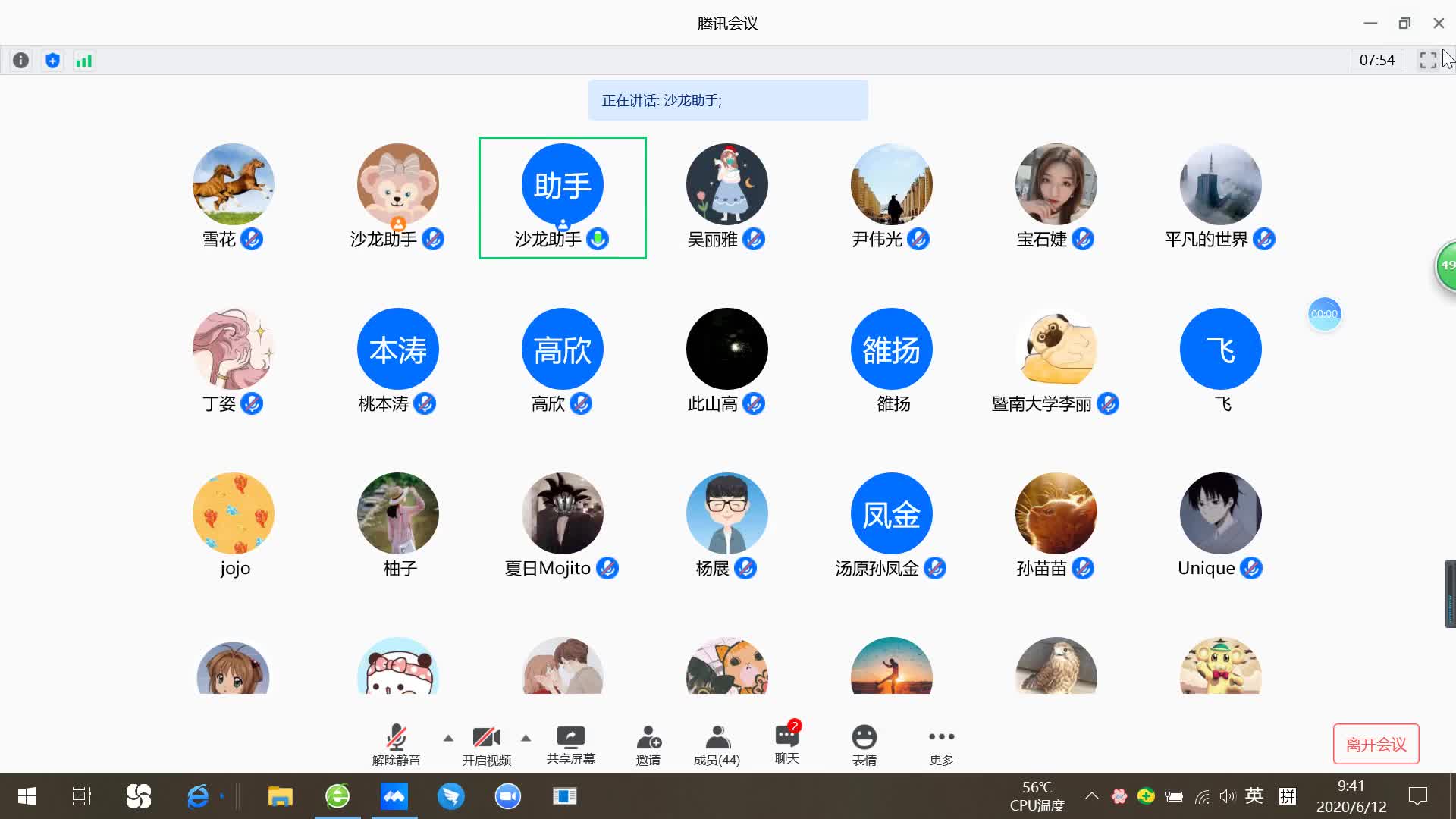Click the mute indicator beside 雪花
This screenshot has height=819, width=1456.
[x=253, y=239]
